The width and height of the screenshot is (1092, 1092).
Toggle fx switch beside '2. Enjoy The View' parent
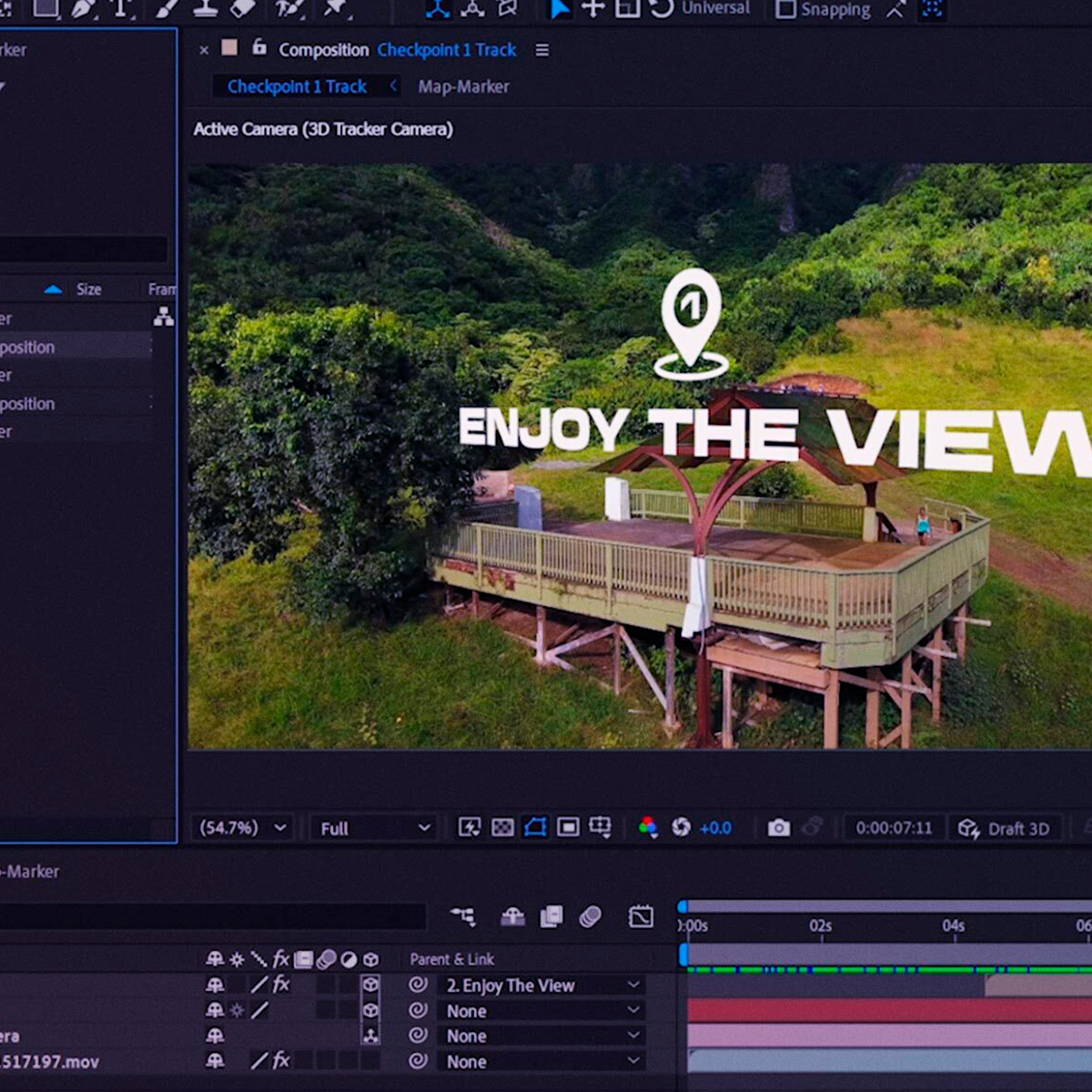[x=280, y=985]
